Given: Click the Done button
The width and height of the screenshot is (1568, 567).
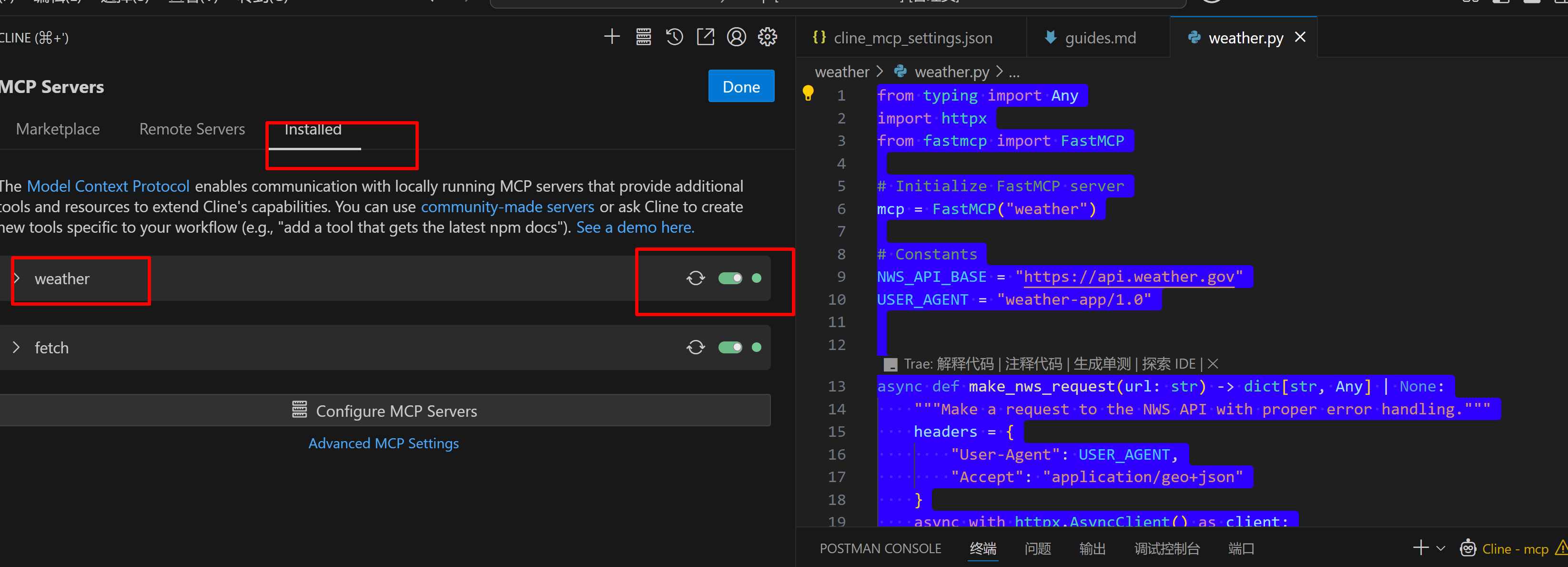Looking at the screenshot, I should (x=741, y=86).
